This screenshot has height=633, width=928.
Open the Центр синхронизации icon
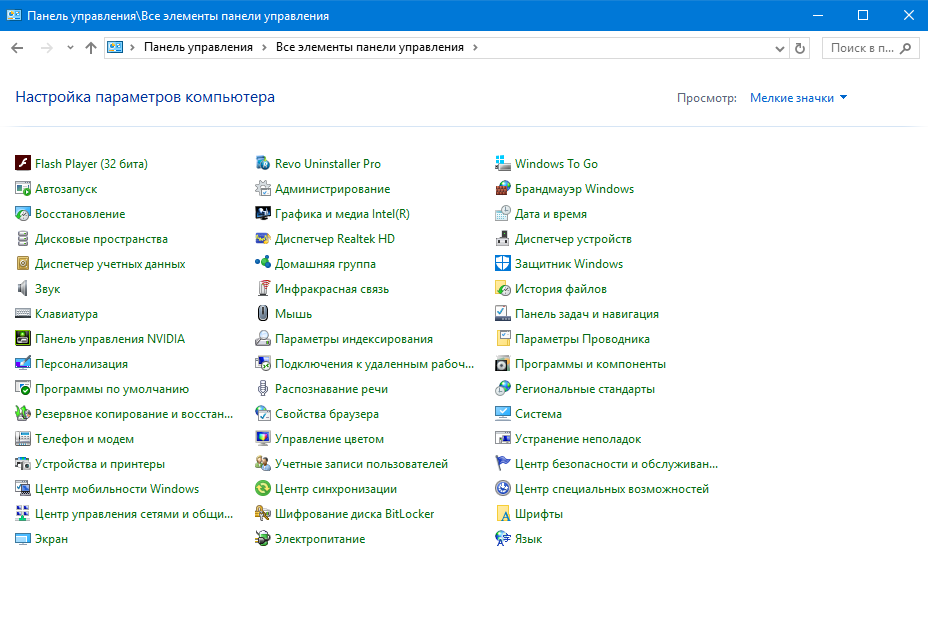point(263,489)
